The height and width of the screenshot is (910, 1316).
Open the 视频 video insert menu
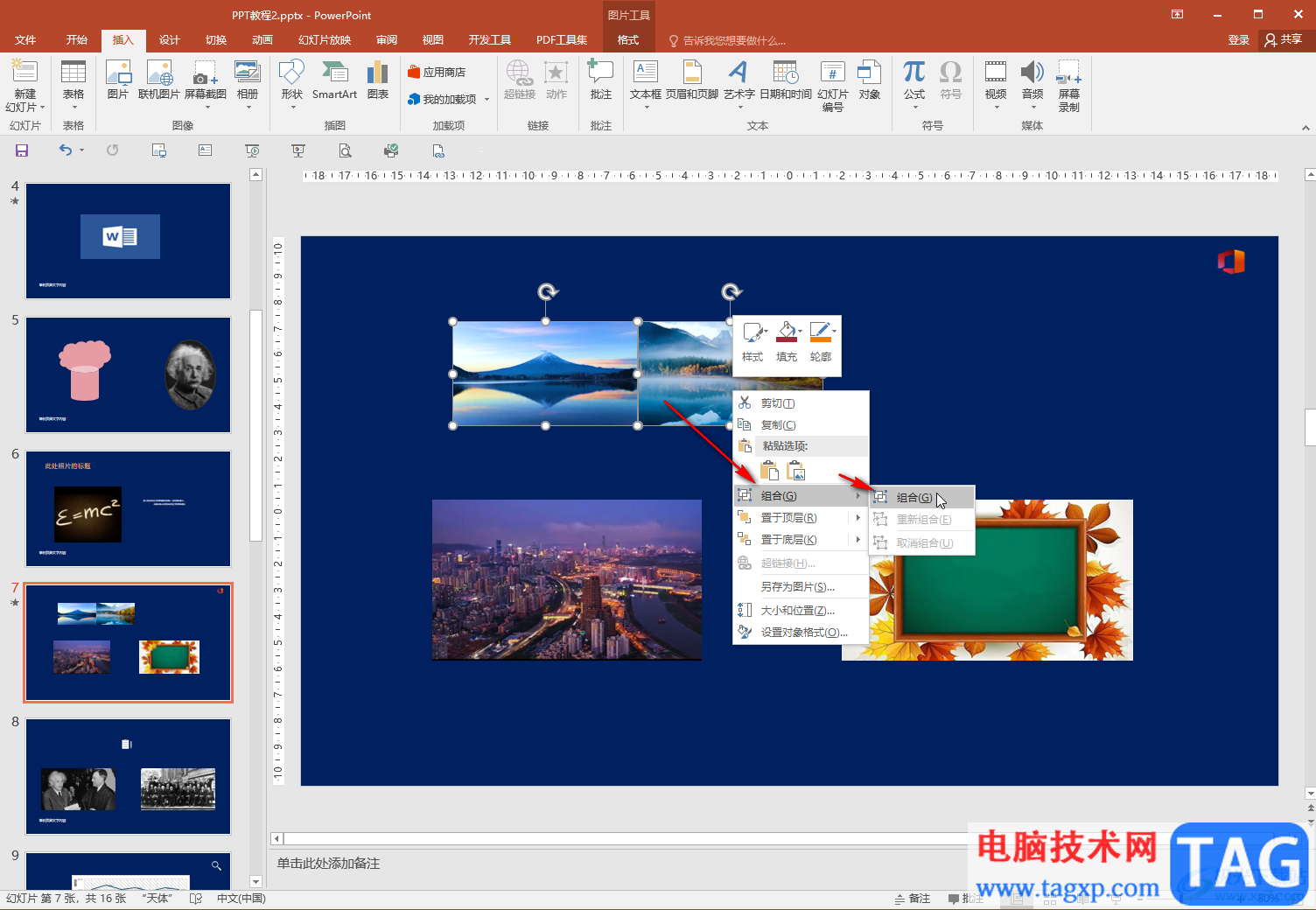click(996, 84)
